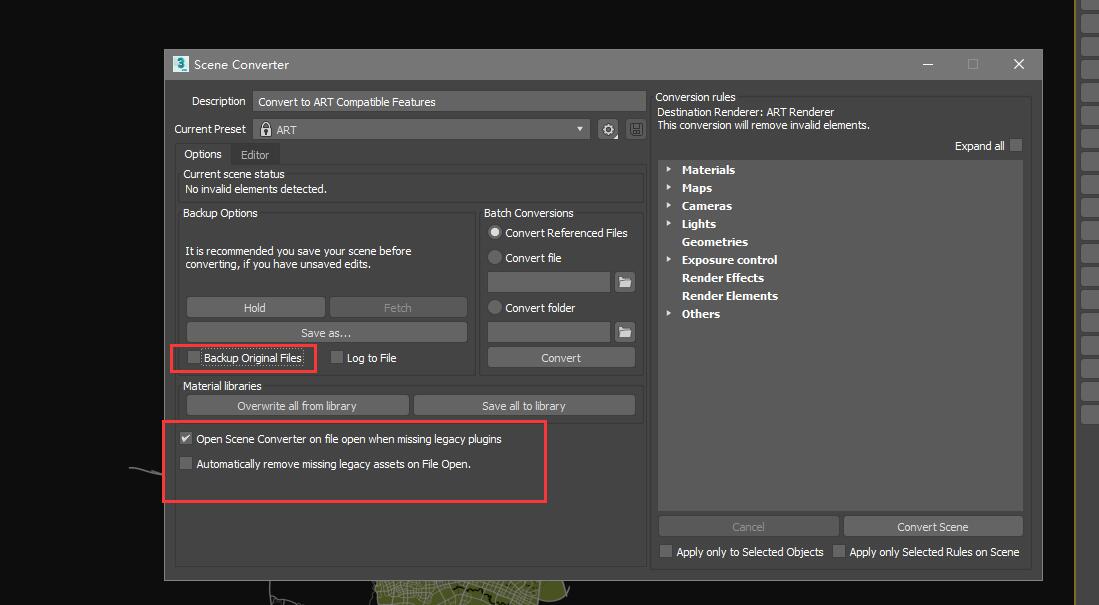Click Overwrite all from library

click(297, 405)
